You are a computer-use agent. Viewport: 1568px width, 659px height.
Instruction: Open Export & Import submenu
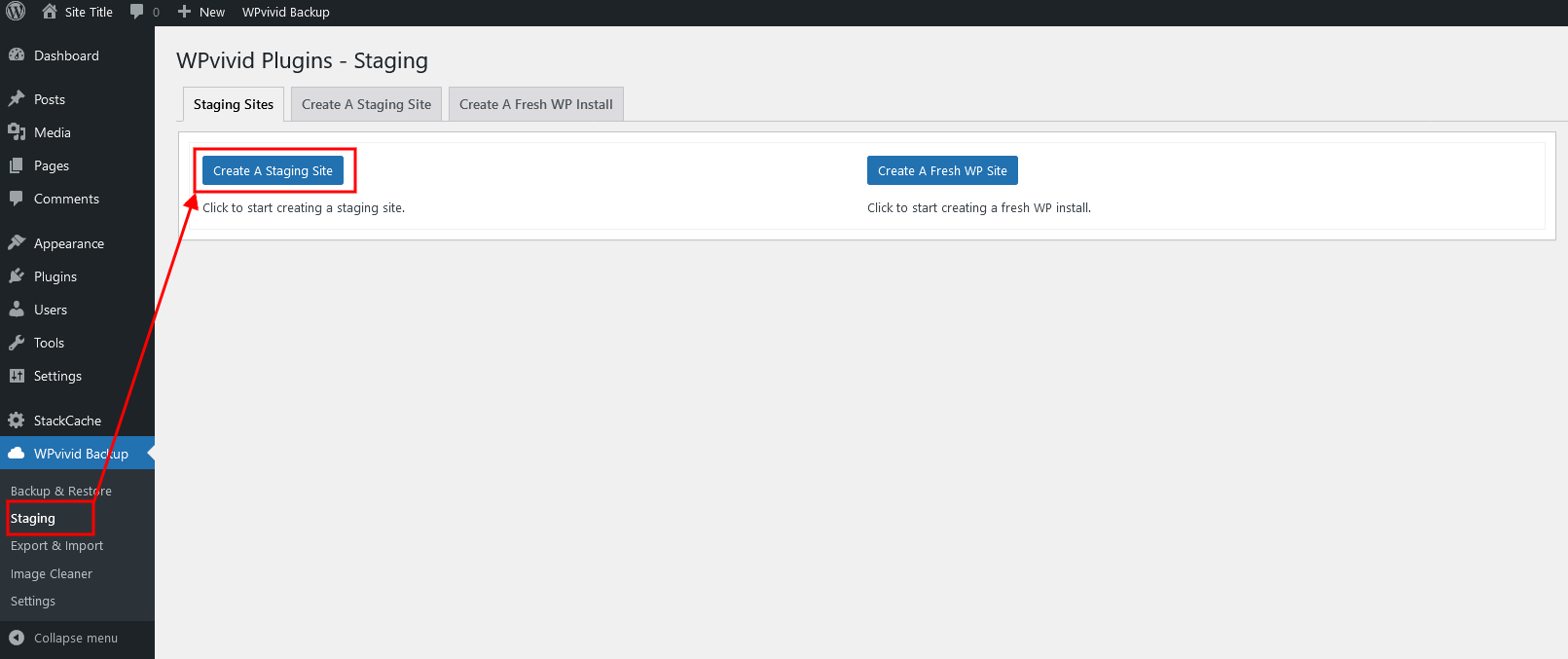(x=56, y=545)
